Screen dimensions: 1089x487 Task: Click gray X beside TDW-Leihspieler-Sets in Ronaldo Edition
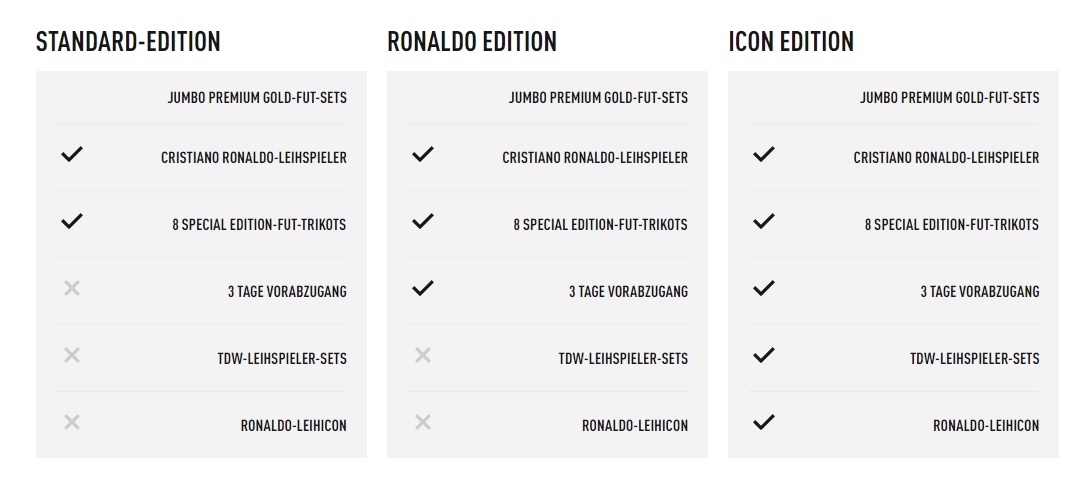[422, 355]
